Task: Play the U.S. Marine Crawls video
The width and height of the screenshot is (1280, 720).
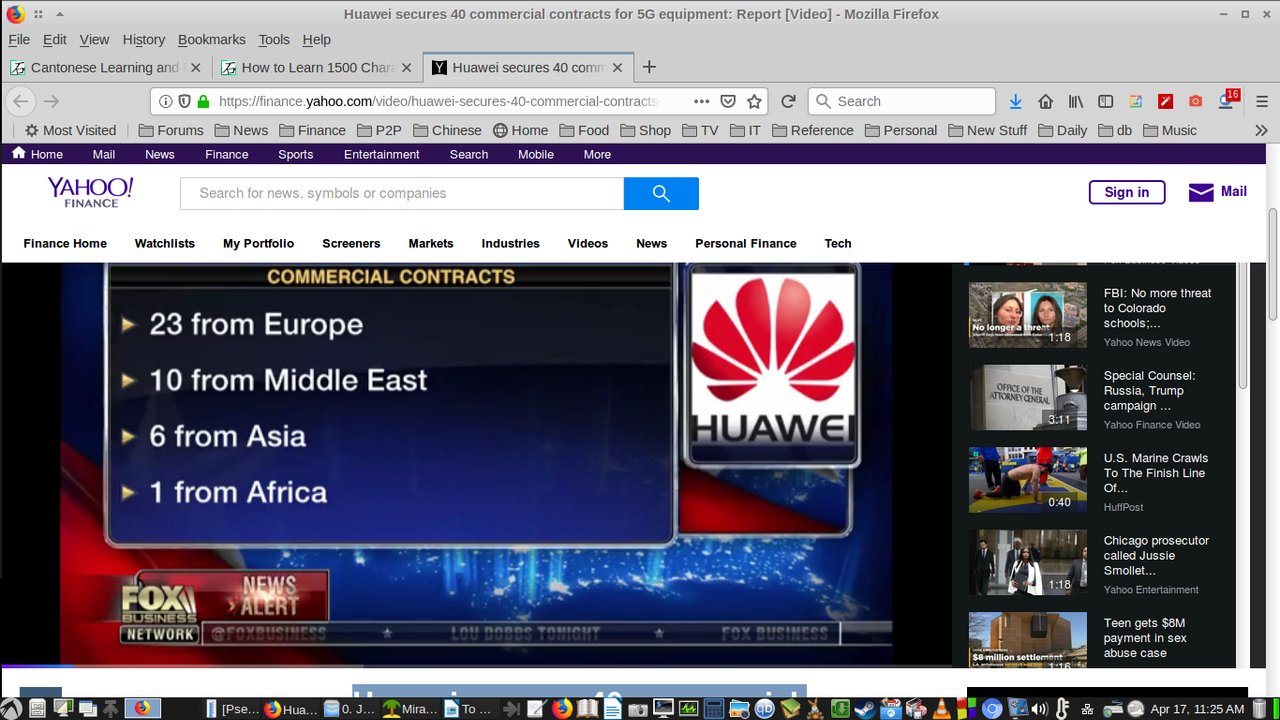Action: (x=1028, y=480)
